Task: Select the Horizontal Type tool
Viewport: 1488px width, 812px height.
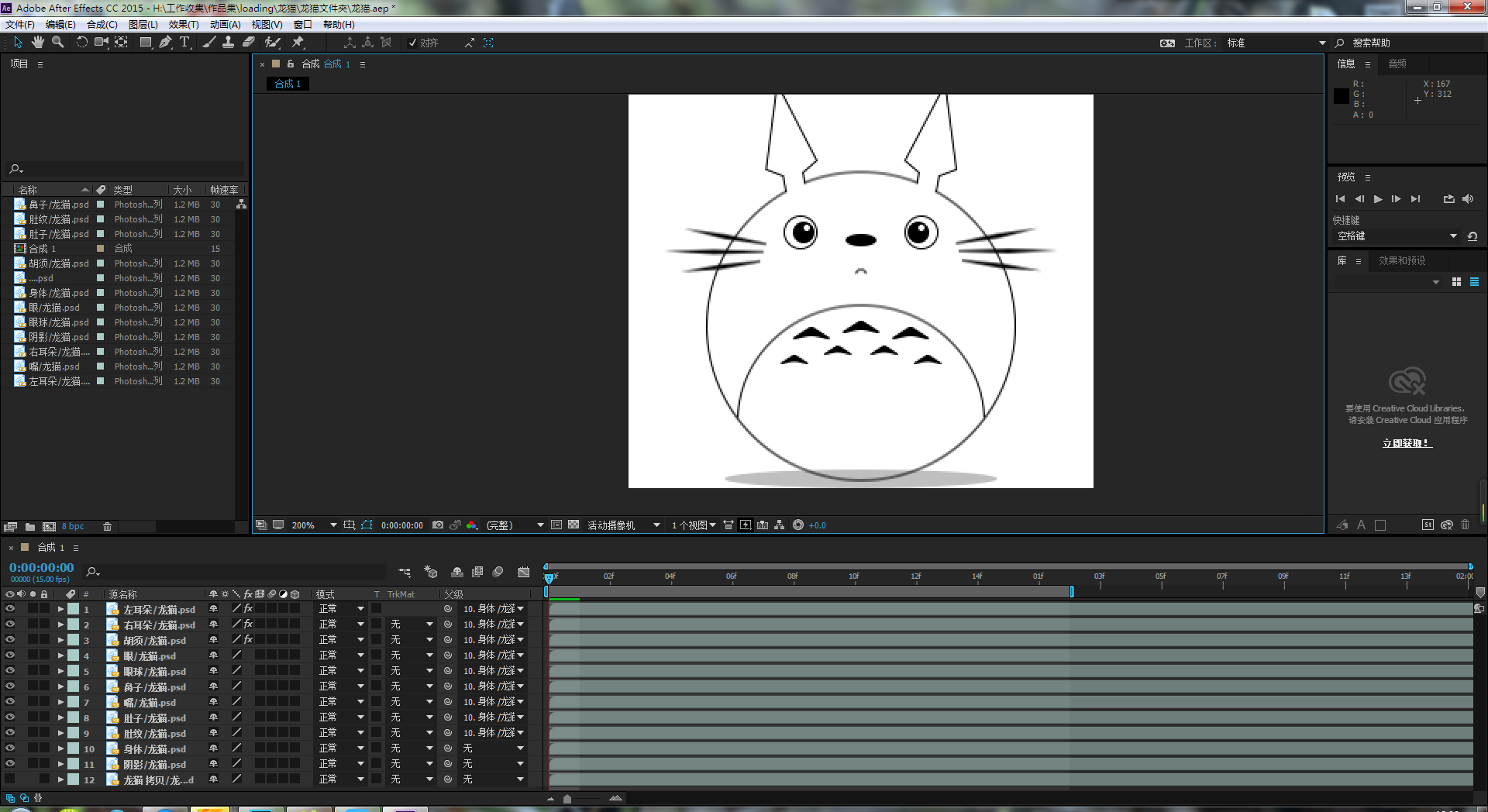Action: 184,43
